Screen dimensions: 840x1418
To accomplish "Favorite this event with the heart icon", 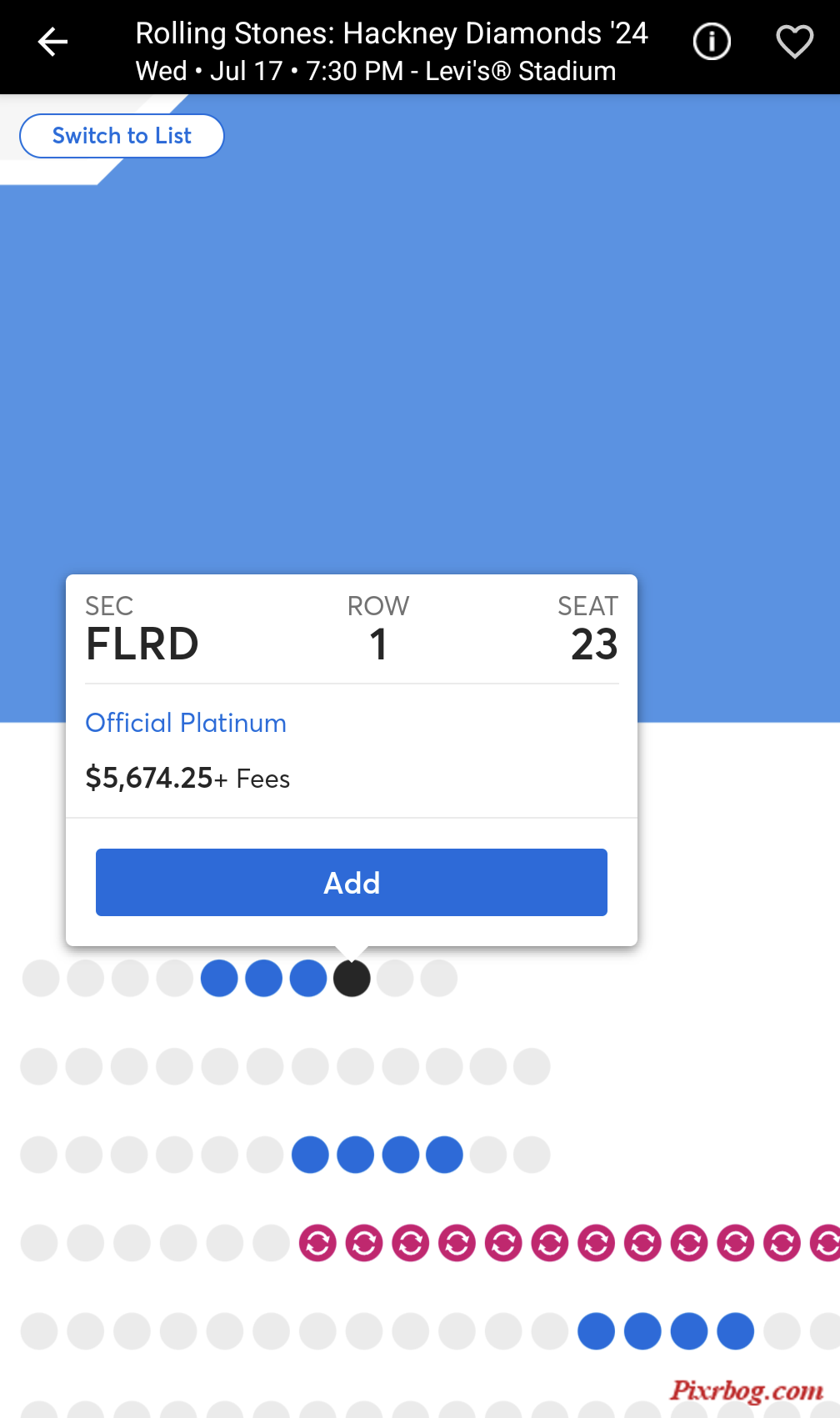I will [x=794, y=42].
